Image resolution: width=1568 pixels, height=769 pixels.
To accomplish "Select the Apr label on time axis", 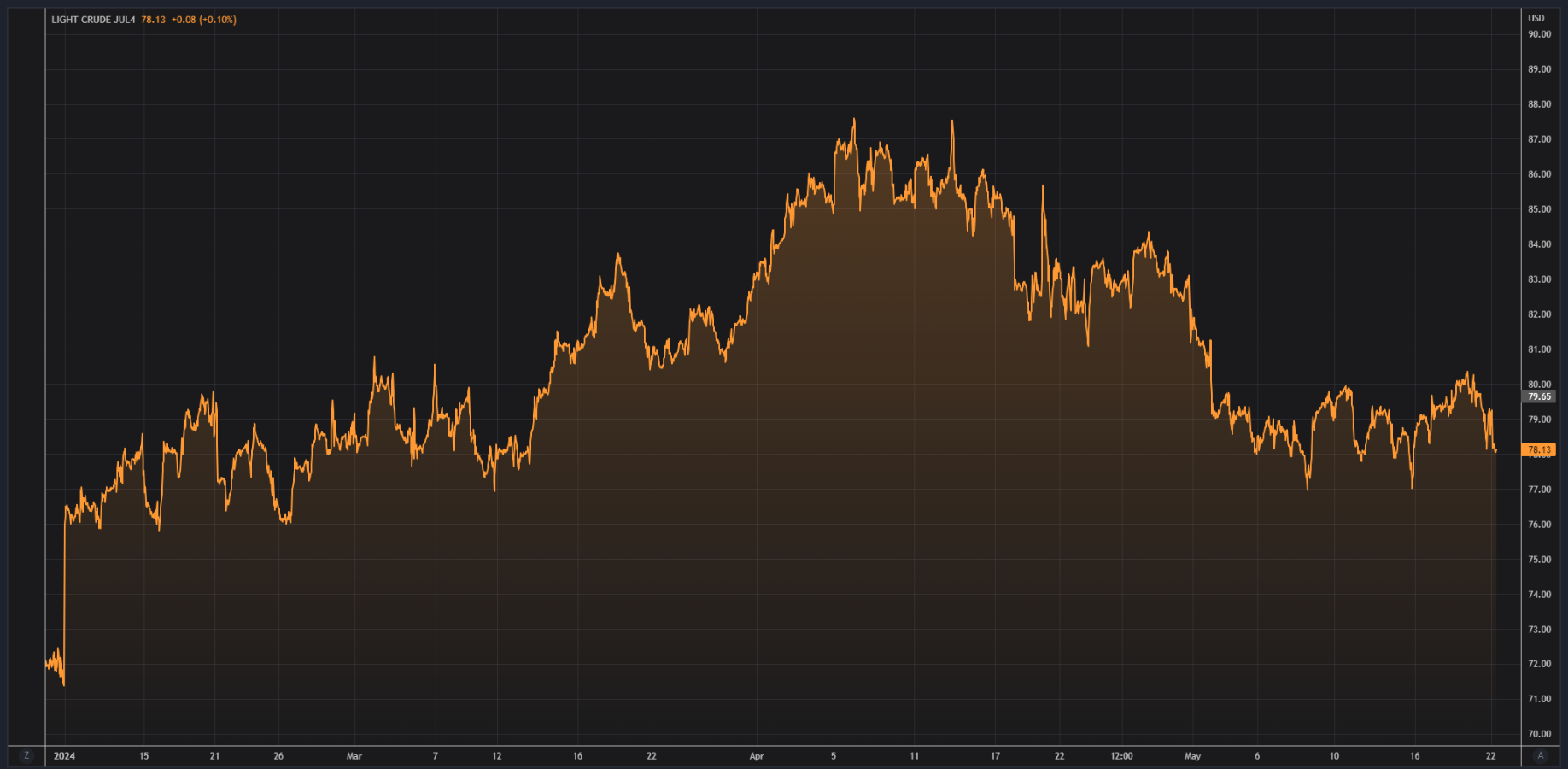I will (x=757, y=756).
